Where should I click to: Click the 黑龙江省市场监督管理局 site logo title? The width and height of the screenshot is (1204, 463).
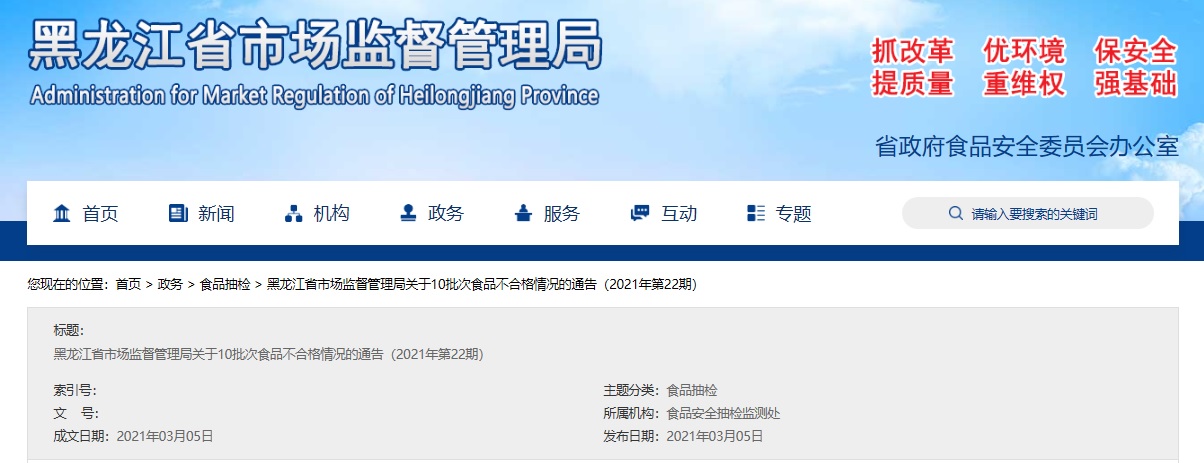(315, 45)
